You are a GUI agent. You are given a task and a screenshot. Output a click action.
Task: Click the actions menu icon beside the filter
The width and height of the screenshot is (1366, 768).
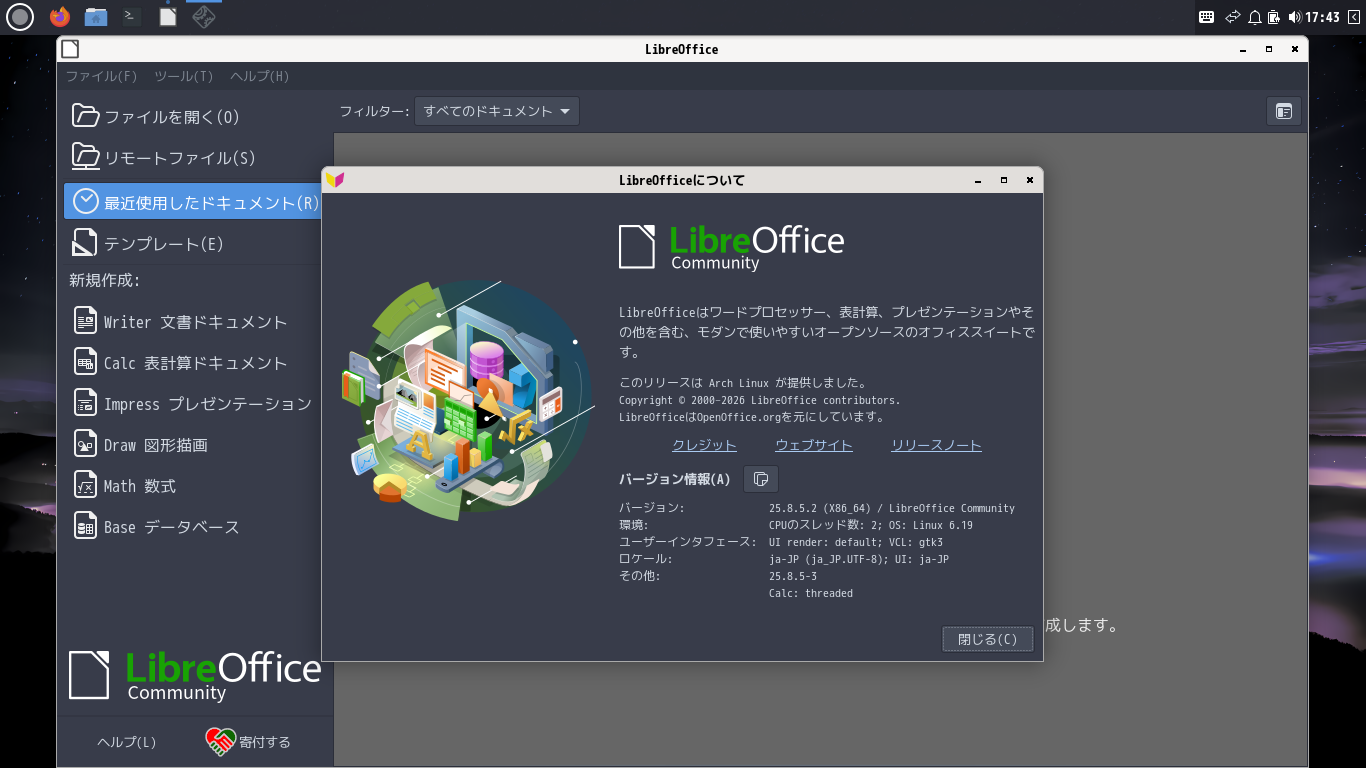coord(1284,111)
